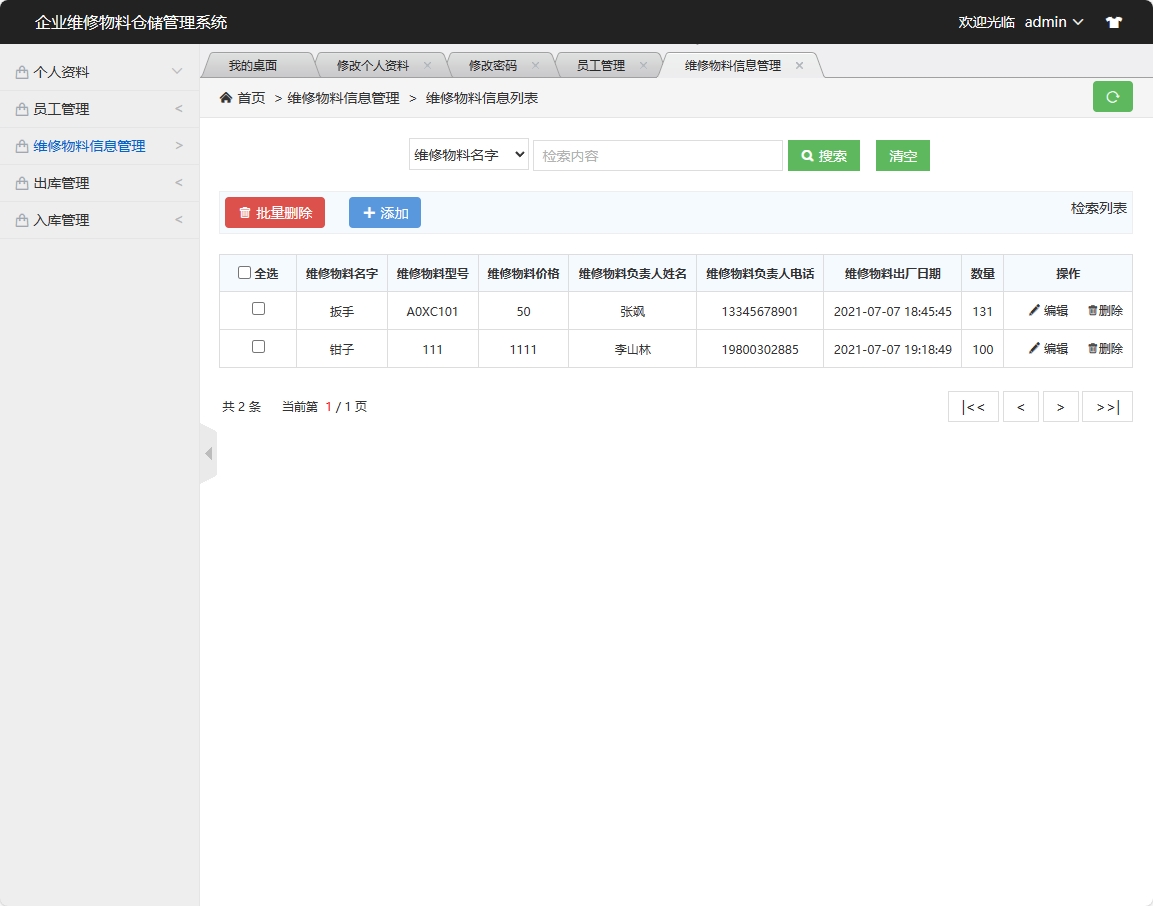Image resolution: width=1153 pixels, height=906 pixels.
Task: Click the edit pencil icon for 扳手
Action: (1034, 310)
